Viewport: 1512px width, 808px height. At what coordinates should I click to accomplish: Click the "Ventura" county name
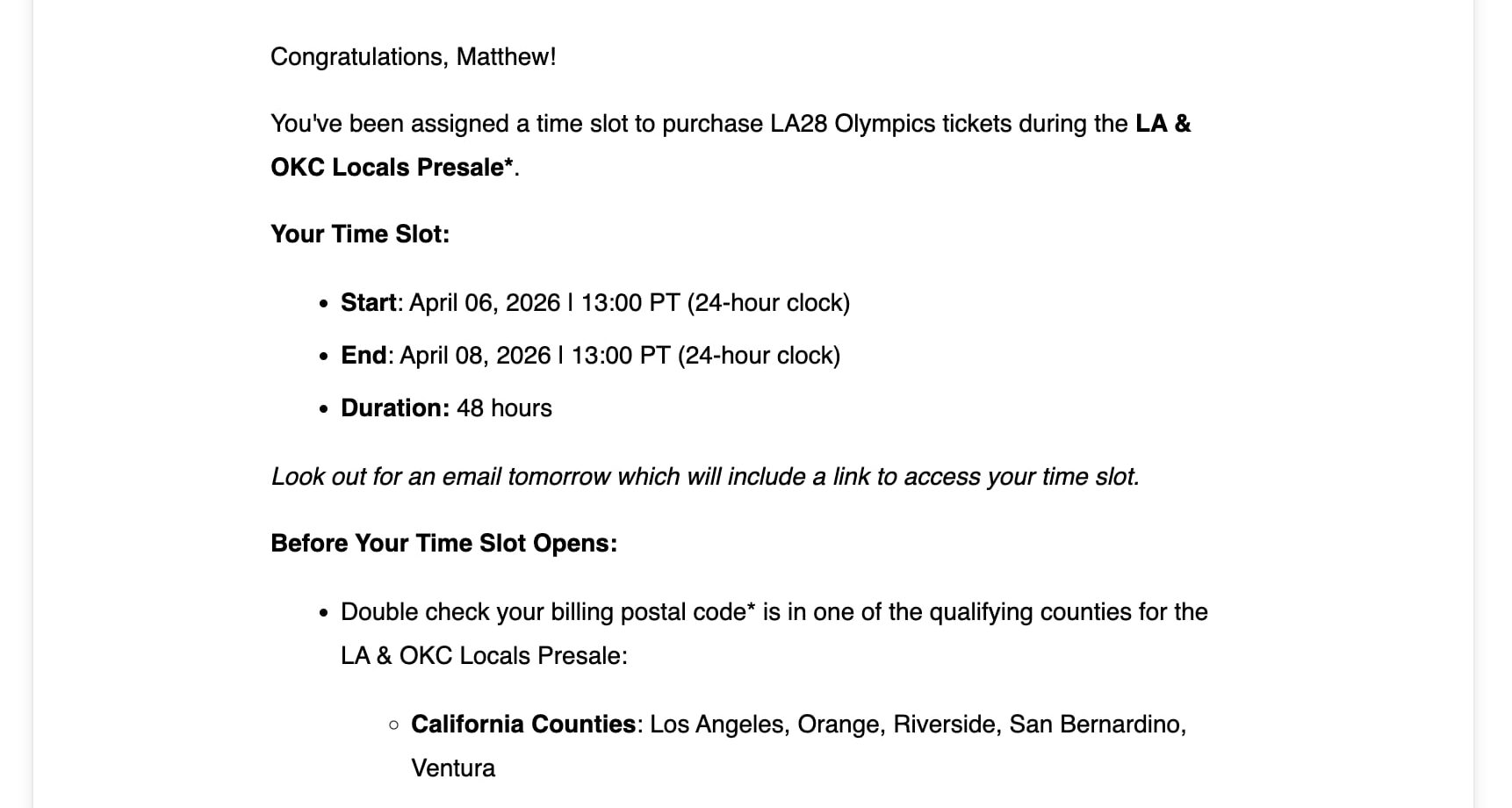point(453,768)
